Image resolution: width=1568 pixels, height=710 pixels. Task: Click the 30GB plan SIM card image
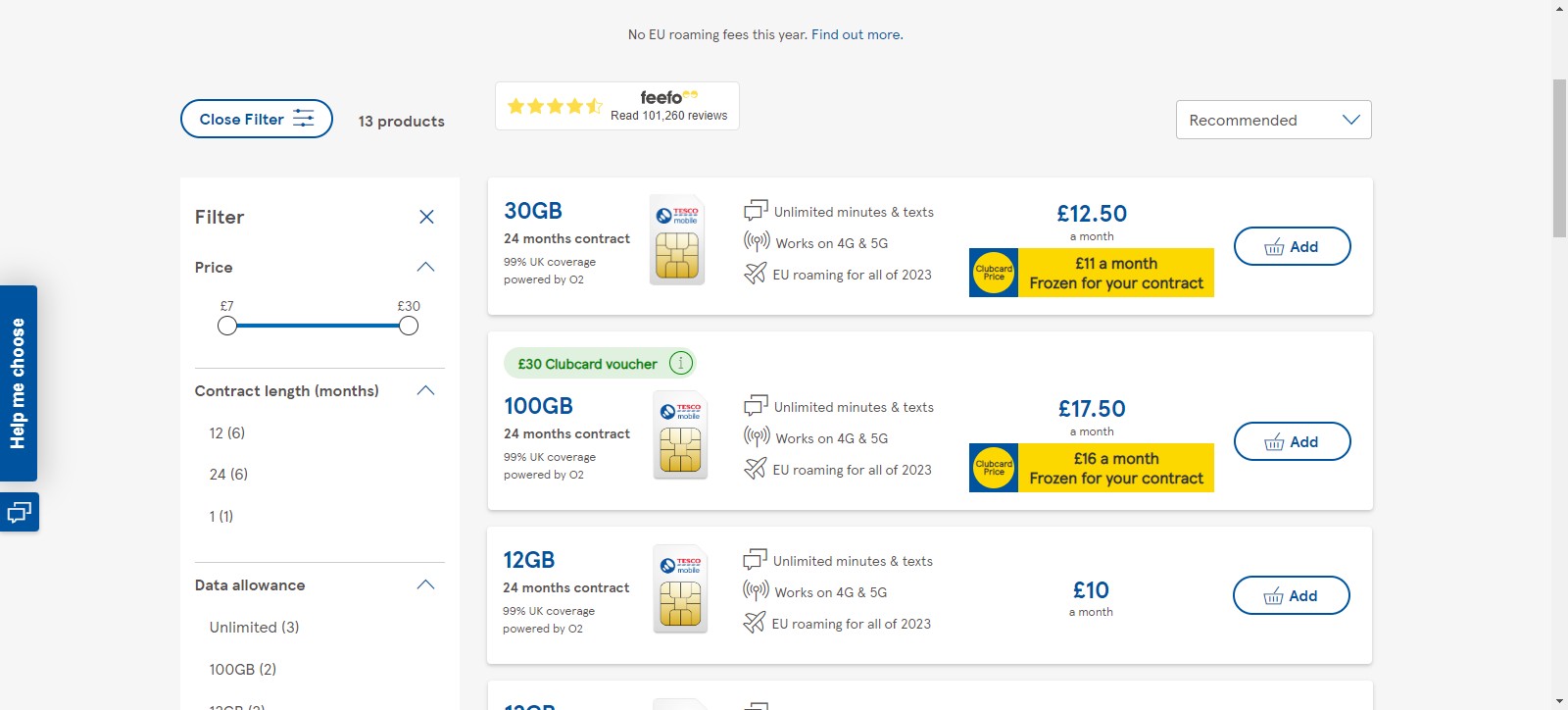677,241
